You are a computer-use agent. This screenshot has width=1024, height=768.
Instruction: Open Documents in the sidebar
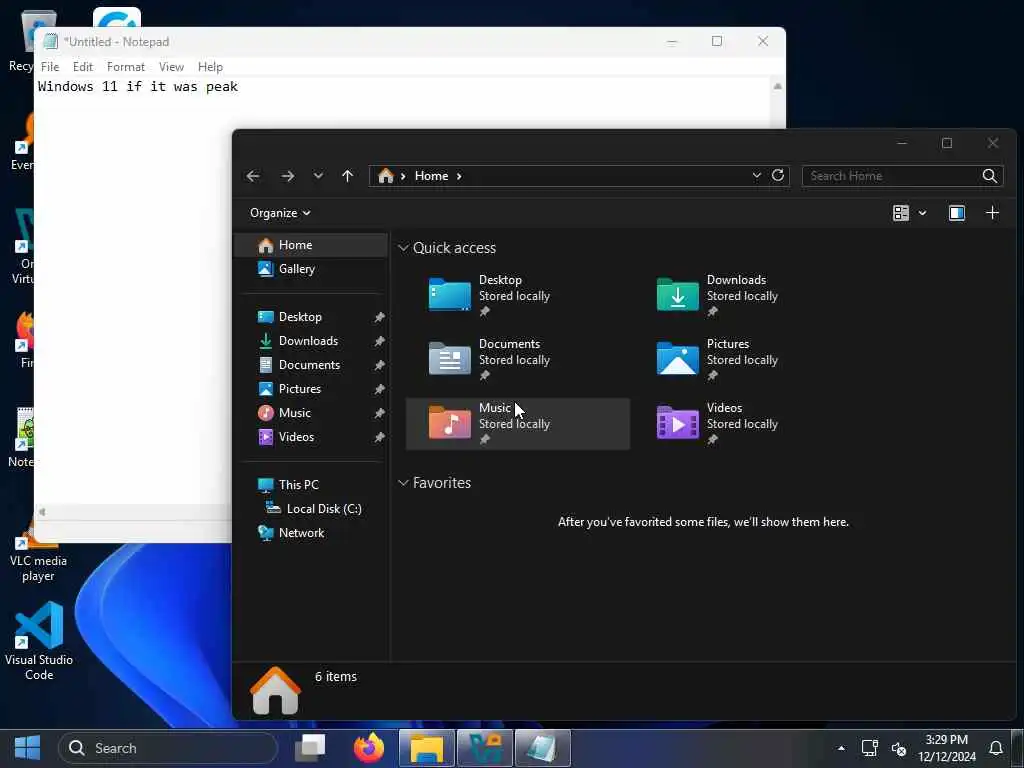coord(311,365)
